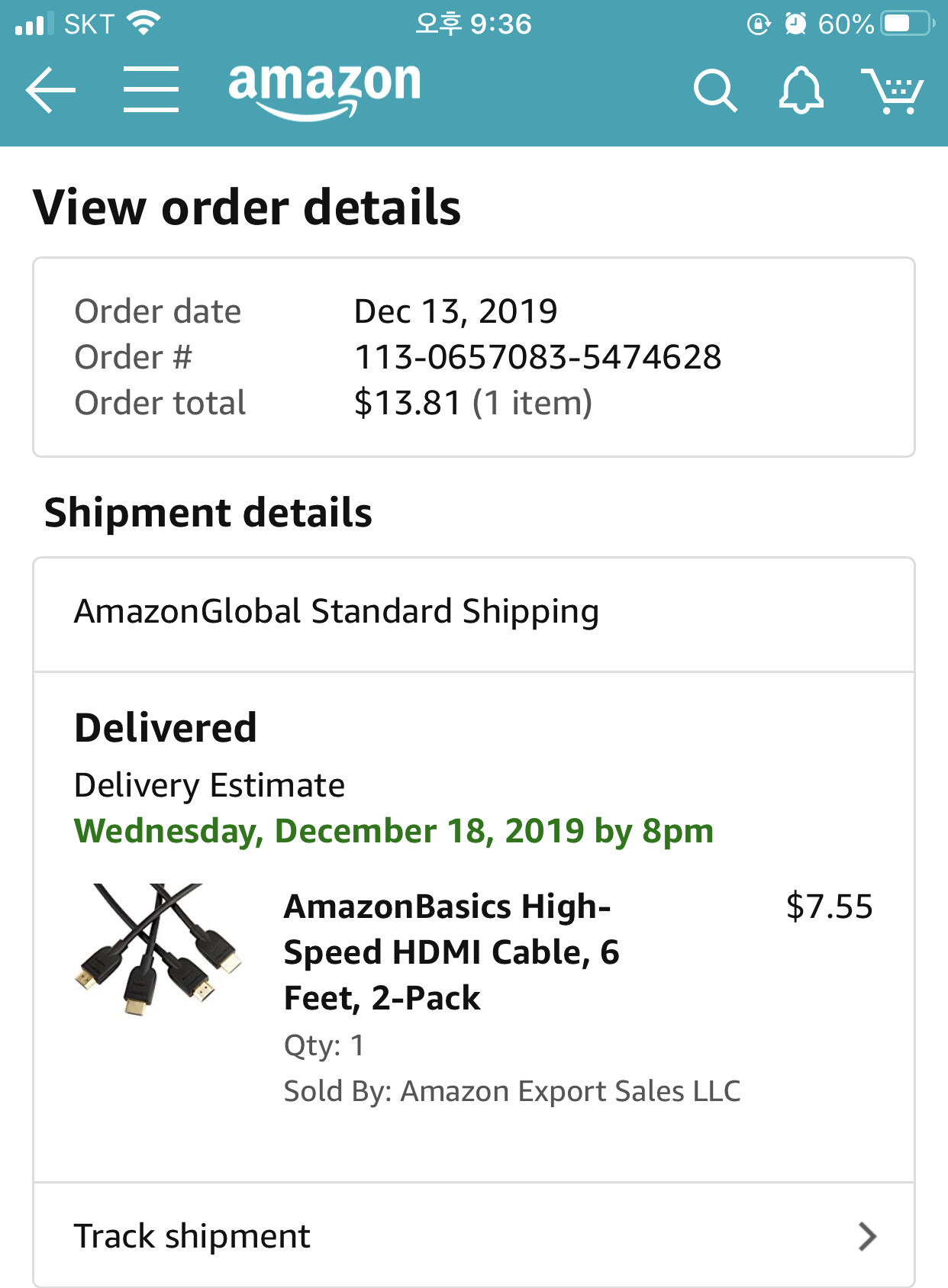This screenshot has width=948, height=1288.
Task: Open the search magnifier icon
Action: 715,91
